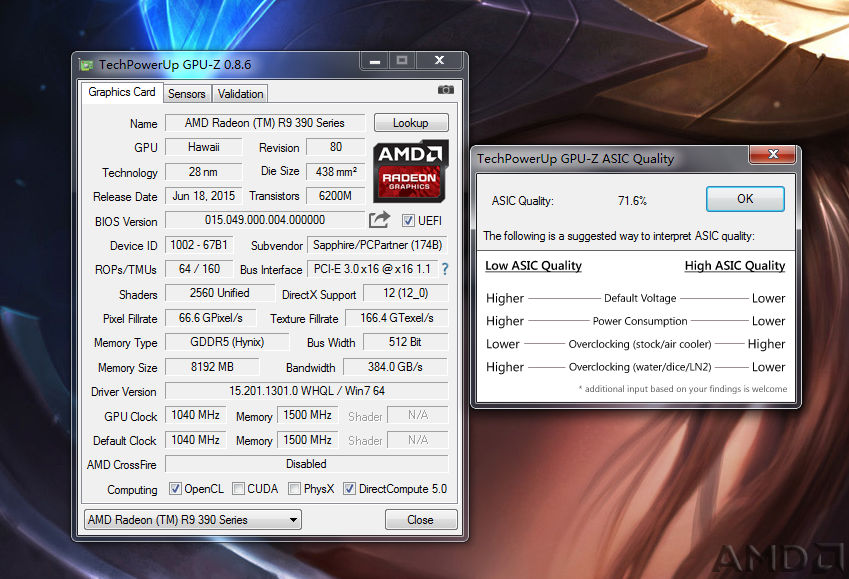Click the GPU-Z app icon in title bar
This screenshot has height=579, width=849.
tap(86, 65)
